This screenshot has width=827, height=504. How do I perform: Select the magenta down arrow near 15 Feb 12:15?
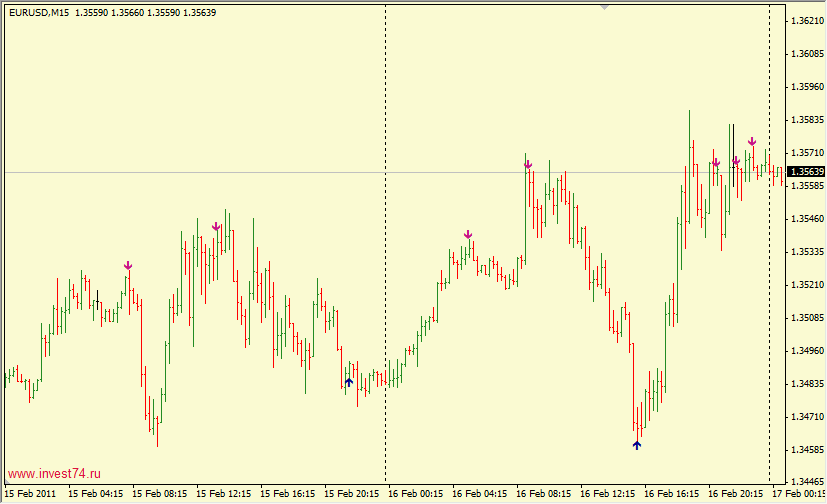pos(216,227)
